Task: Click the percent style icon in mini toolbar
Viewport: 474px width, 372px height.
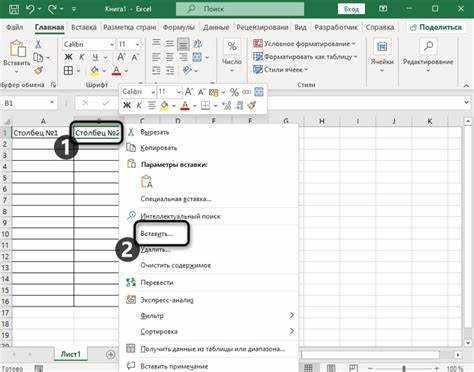Action: pyautogui.click(x=234, y=92)
